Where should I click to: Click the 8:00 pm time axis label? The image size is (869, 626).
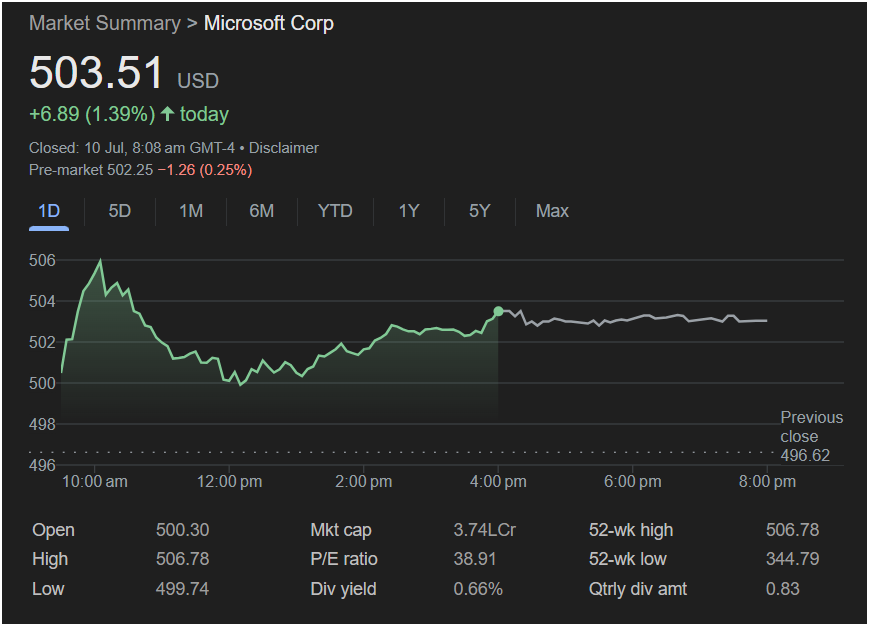click(x=767, y=481)
